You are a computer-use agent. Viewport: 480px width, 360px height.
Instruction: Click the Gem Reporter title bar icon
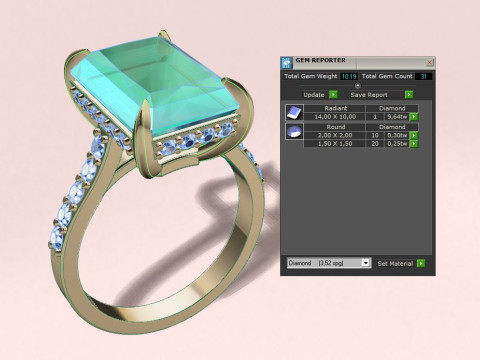(286, 62)
